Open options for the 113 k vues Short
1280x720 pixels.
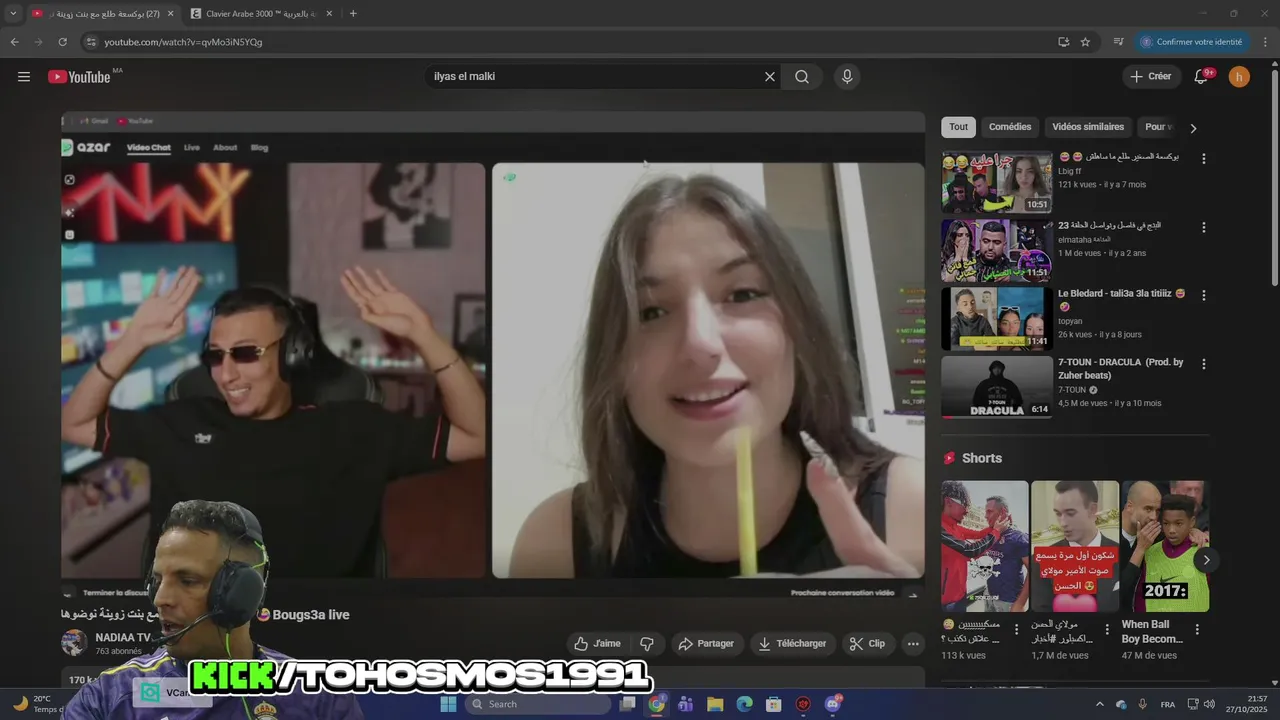coord(1017,630)
